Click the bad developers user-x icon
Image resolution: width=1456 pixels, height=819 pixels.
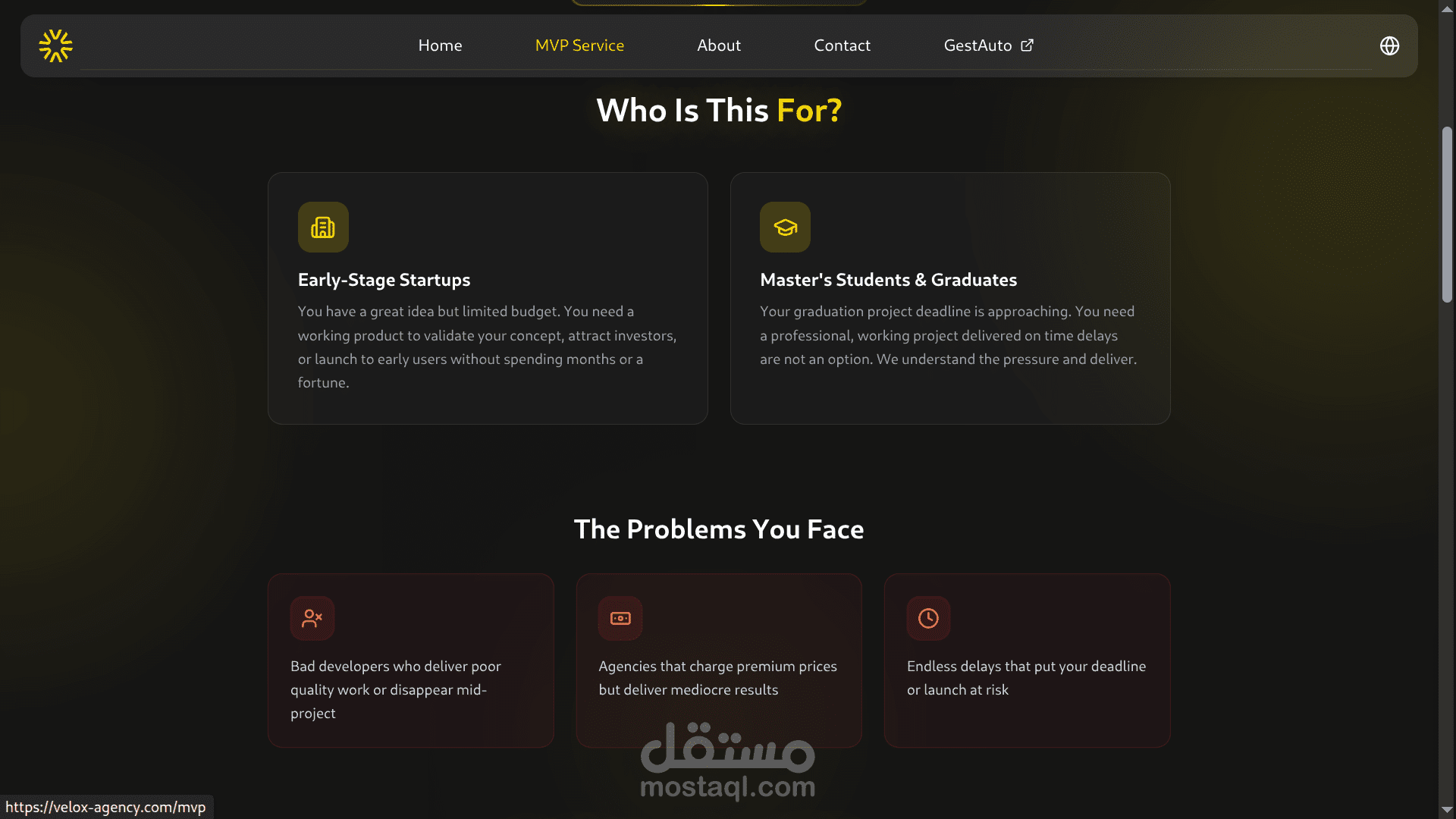pos(312,618)
